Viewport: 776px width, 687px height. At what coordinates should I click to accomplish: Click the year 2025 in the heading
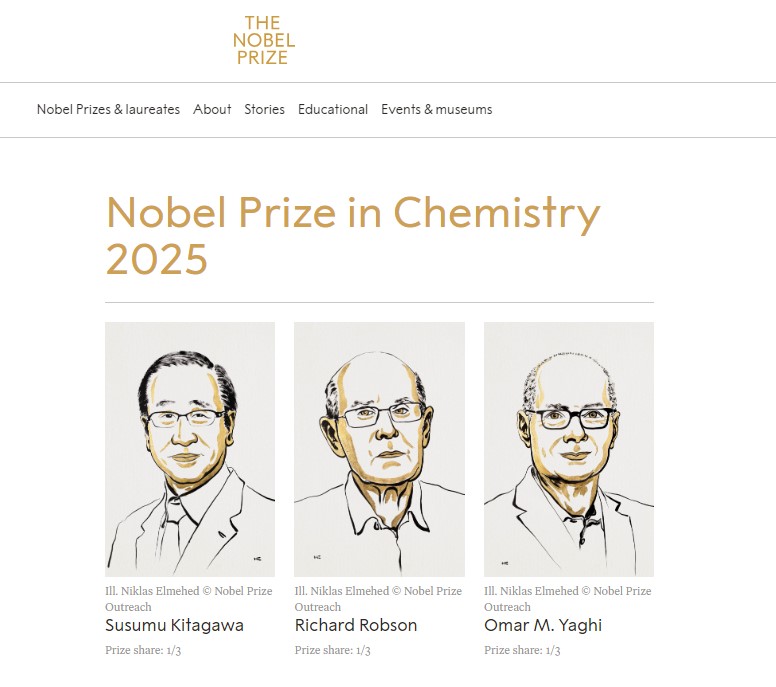pyautogui.click(x=157, y=259)
